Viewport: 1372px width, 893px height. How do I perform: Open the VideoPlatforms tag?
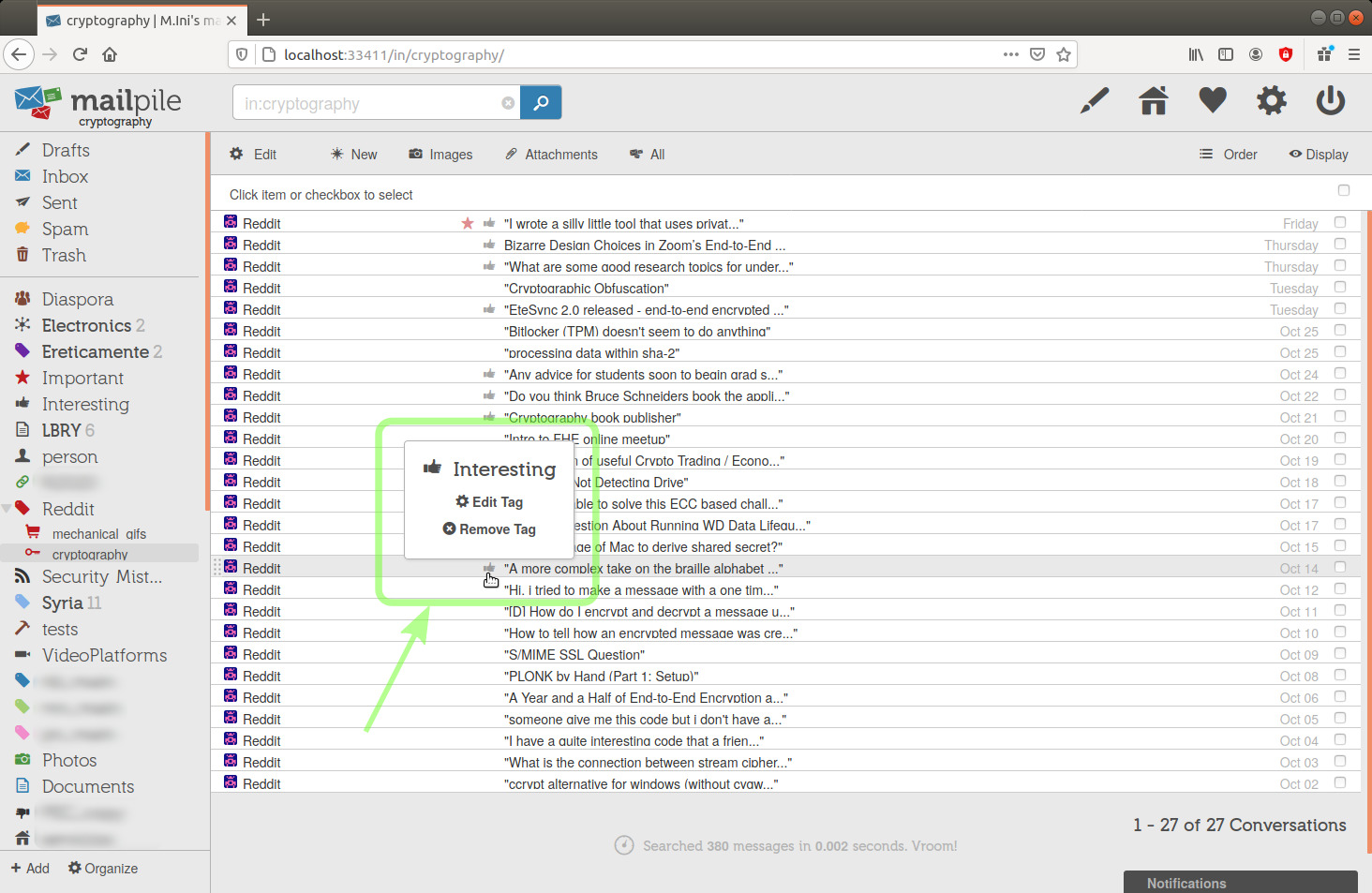(104, 655)
